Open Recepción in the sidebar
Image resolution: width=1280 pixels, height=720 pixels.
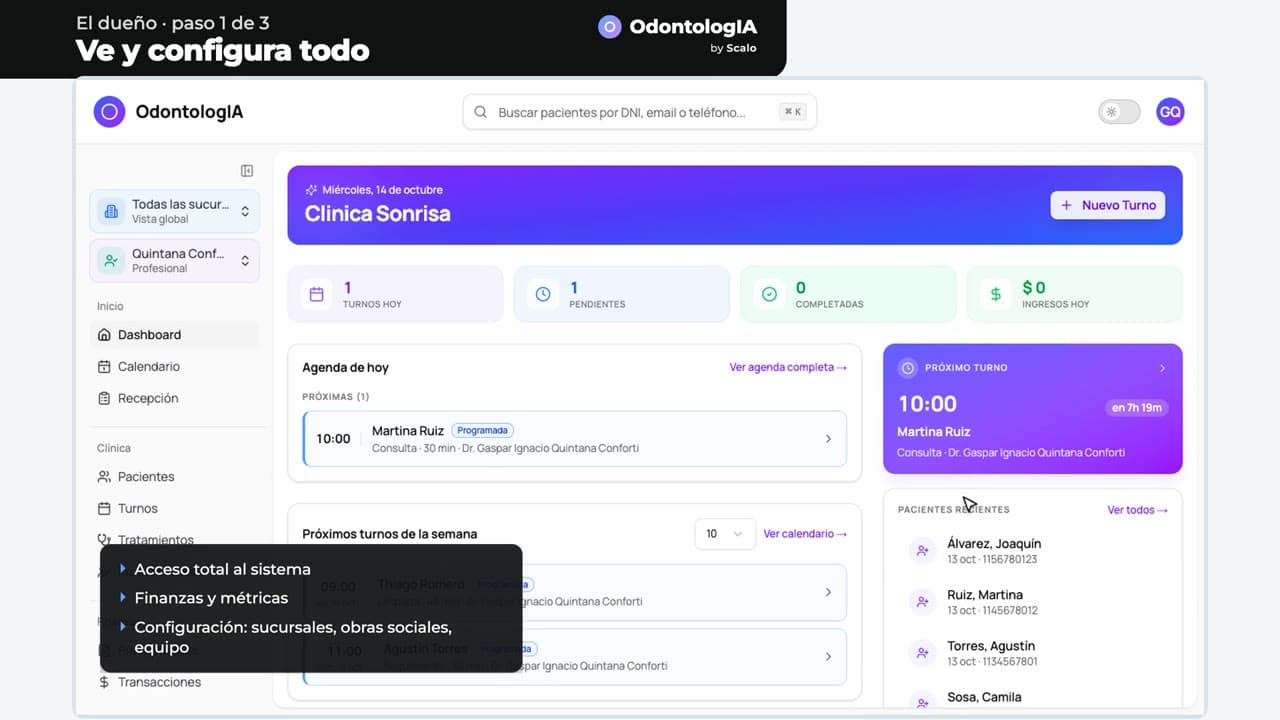click(x=174, y=398)
